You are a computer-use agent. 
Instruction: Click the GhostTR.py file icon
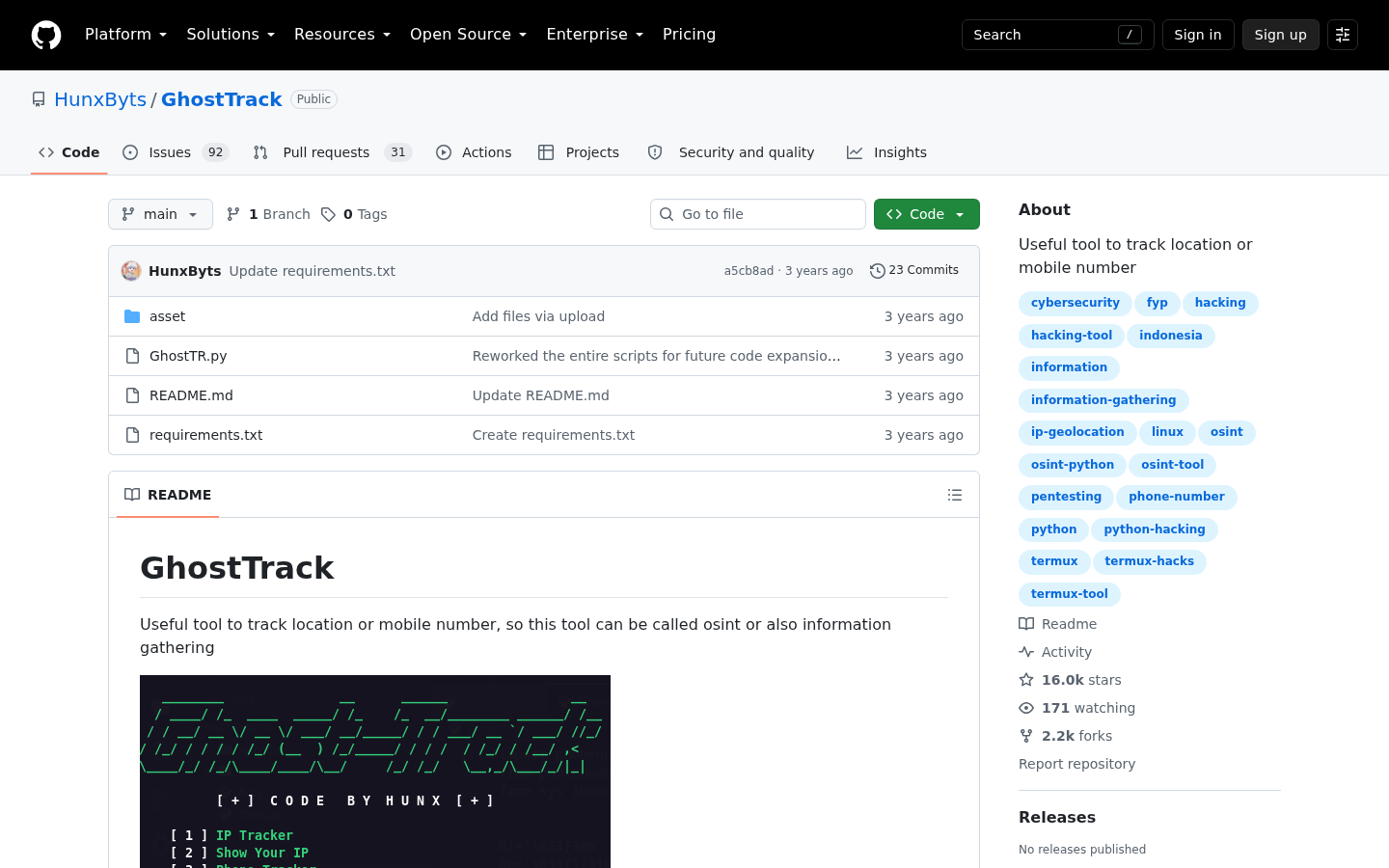tap(132, 356)
